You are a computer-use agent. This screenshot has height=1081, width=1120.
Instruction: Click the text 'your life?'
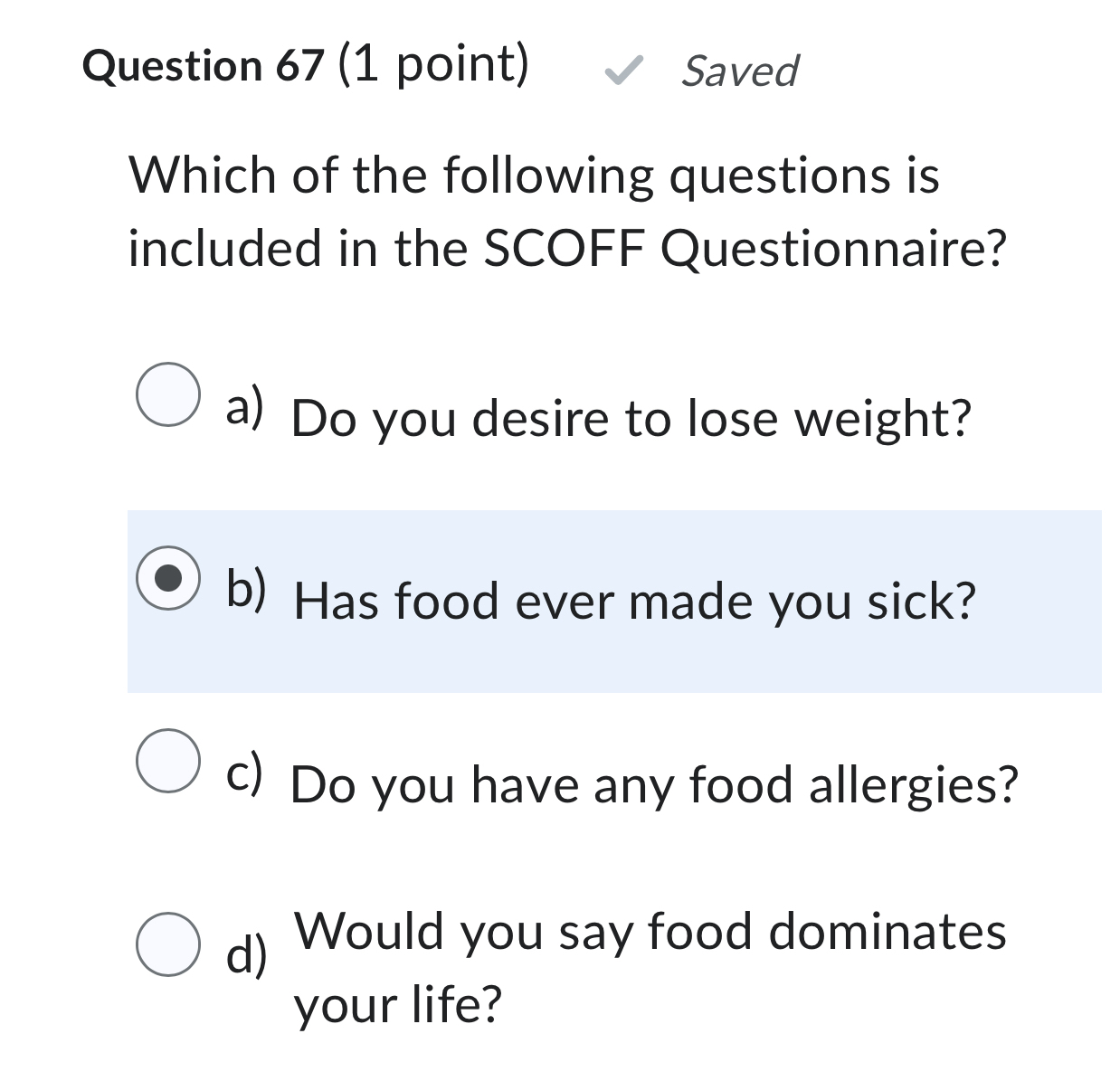pos(397,1003)
